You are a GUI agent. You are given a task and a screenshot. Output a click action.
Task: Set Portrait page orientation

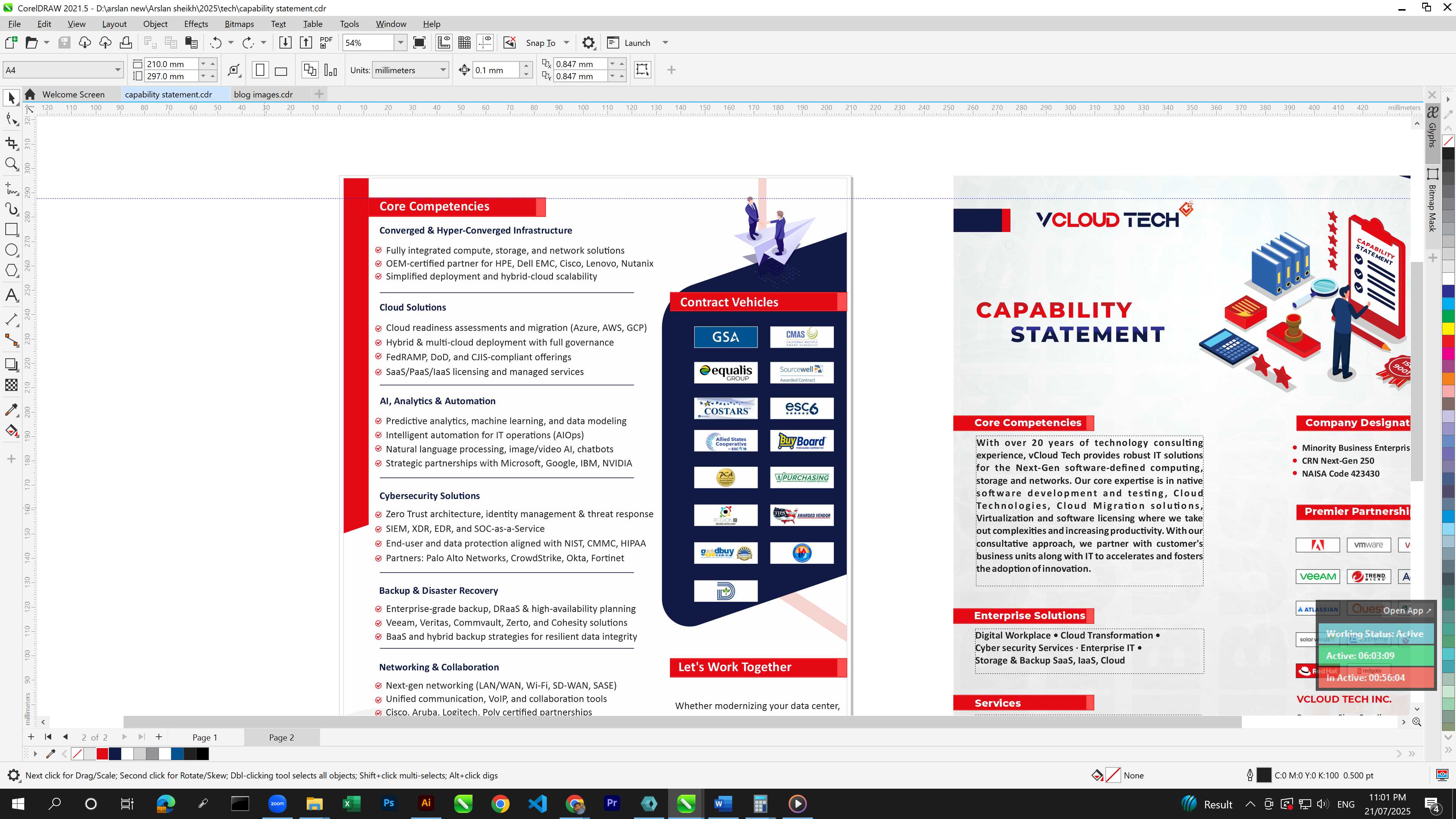[x=260, y=70]
